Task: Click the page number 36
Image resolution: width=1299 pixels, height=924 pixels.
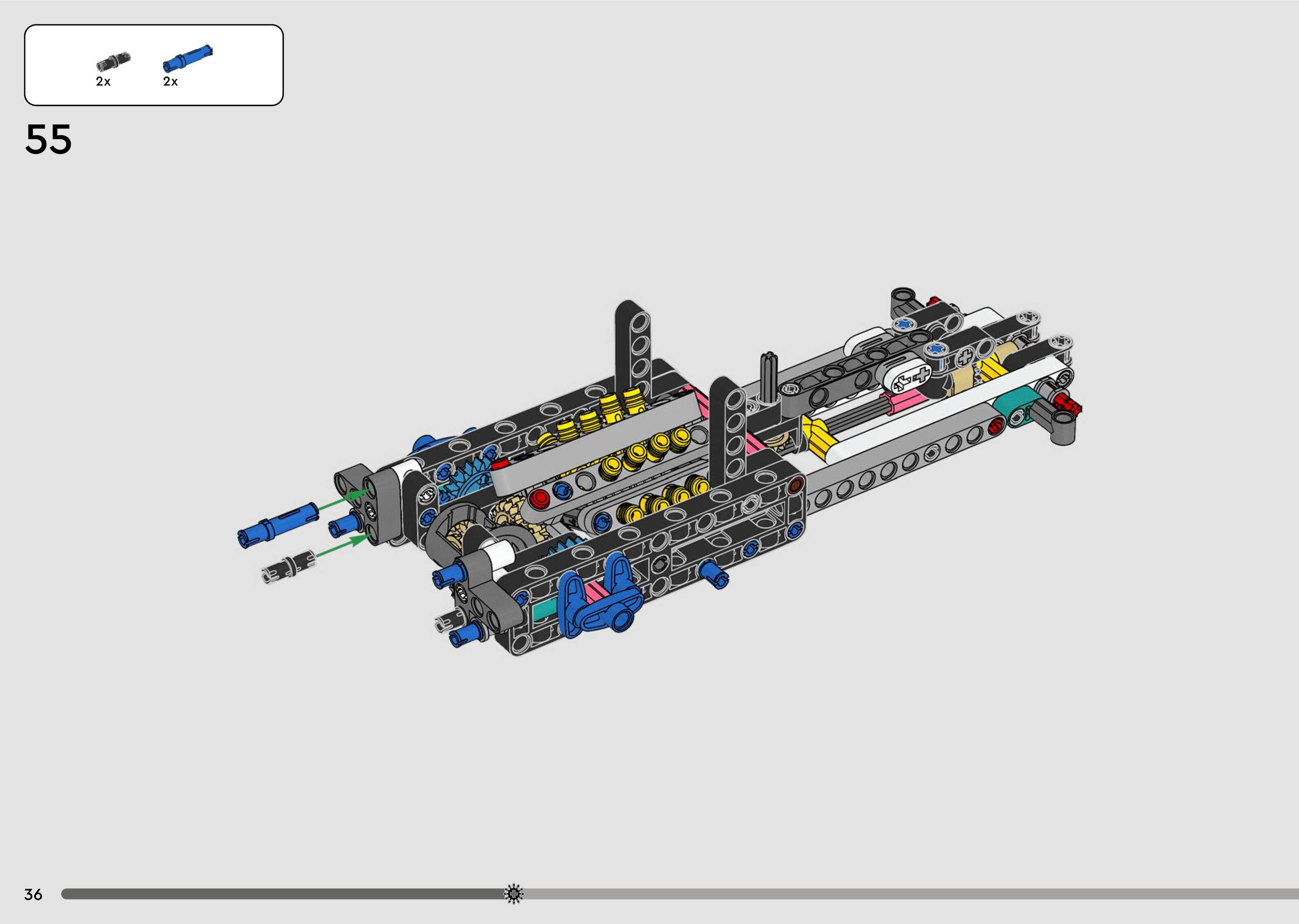Action: pos(33,894)
